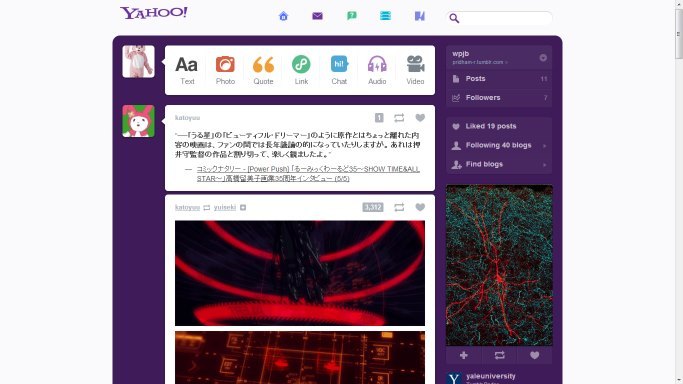683x384 pixels.
Task: Like the katoyuu quote post
Action: tap(420, 118)
